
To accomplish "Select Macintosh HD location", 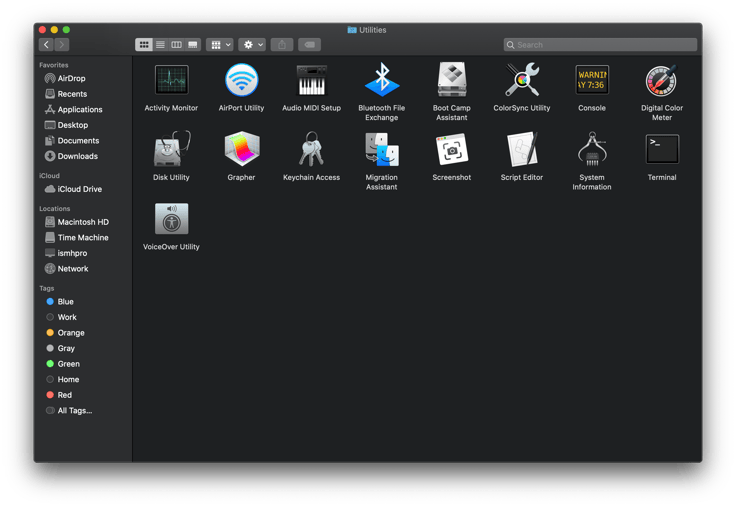I will tap(77, 222).
